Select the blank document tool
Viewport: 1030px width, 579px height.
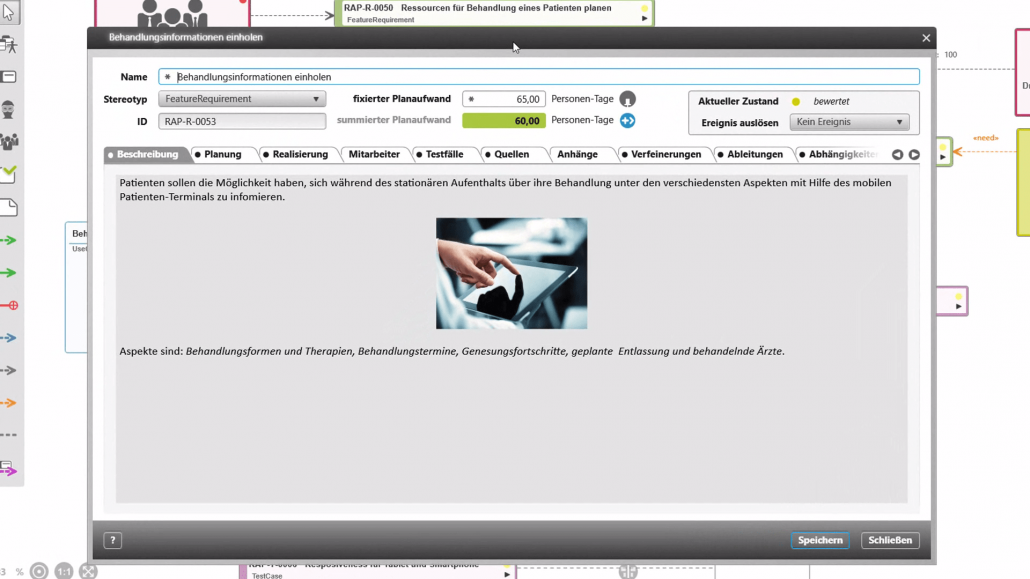tap(9, 207)
